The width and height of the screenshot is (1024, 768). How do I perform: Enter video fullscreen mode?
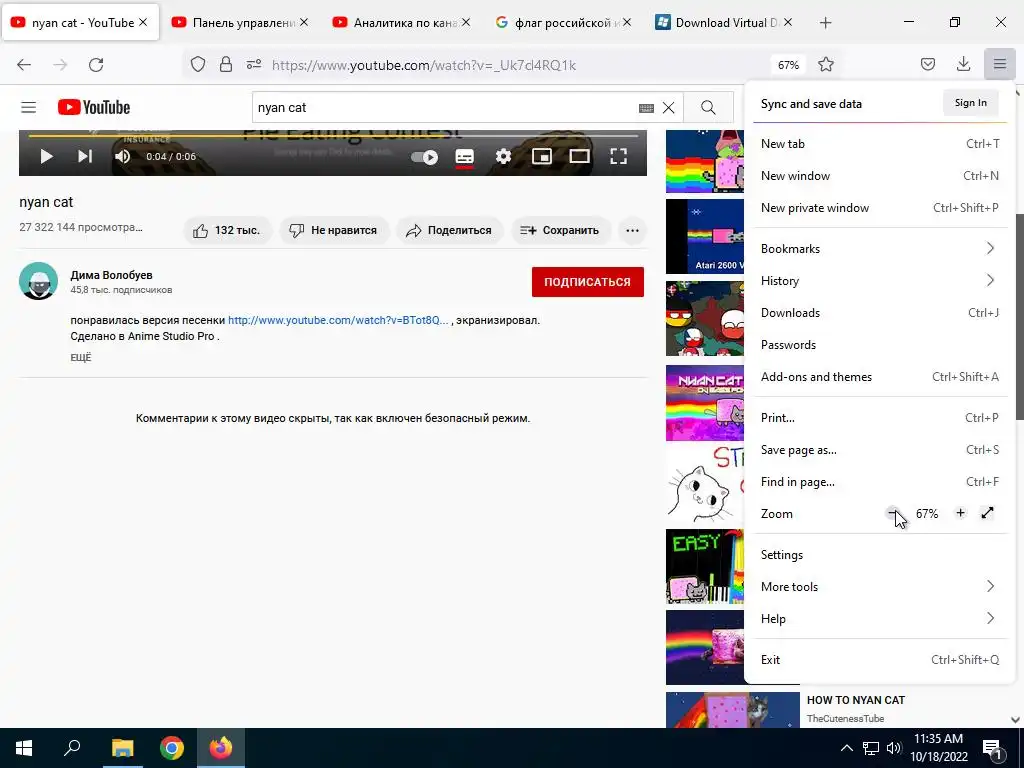618,157
